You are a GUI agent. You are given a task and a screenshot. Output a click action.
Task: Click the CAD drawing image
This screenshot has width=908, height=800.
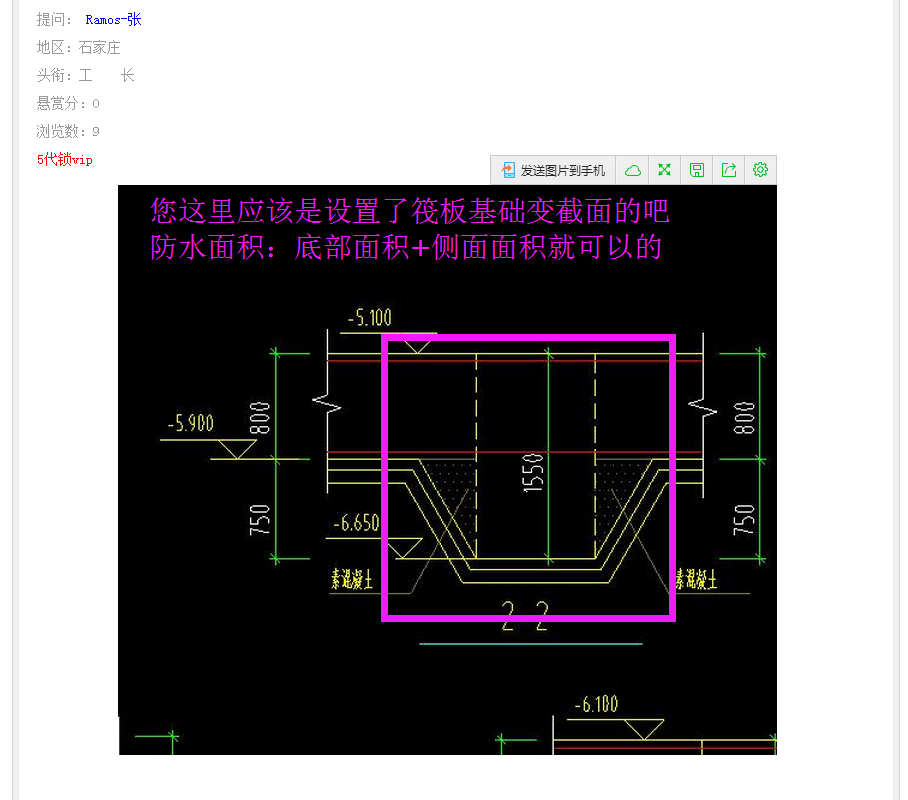point(447,470)
